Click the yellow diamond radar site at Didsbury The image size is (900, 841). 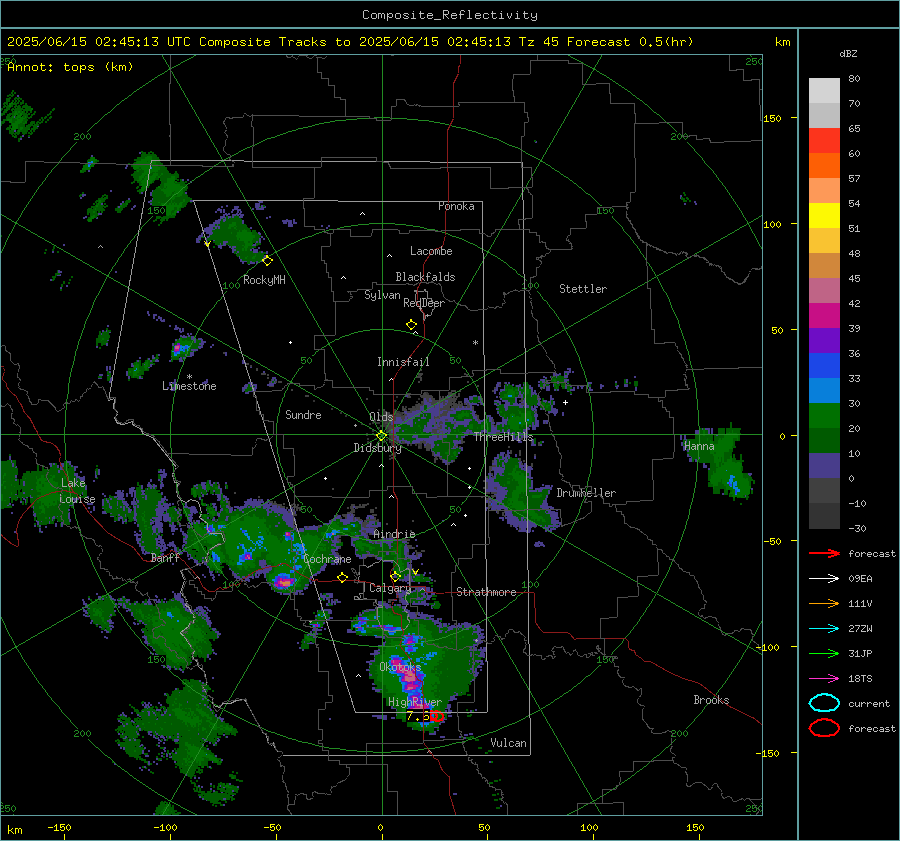pyautogui.click(x=381, y=436)
